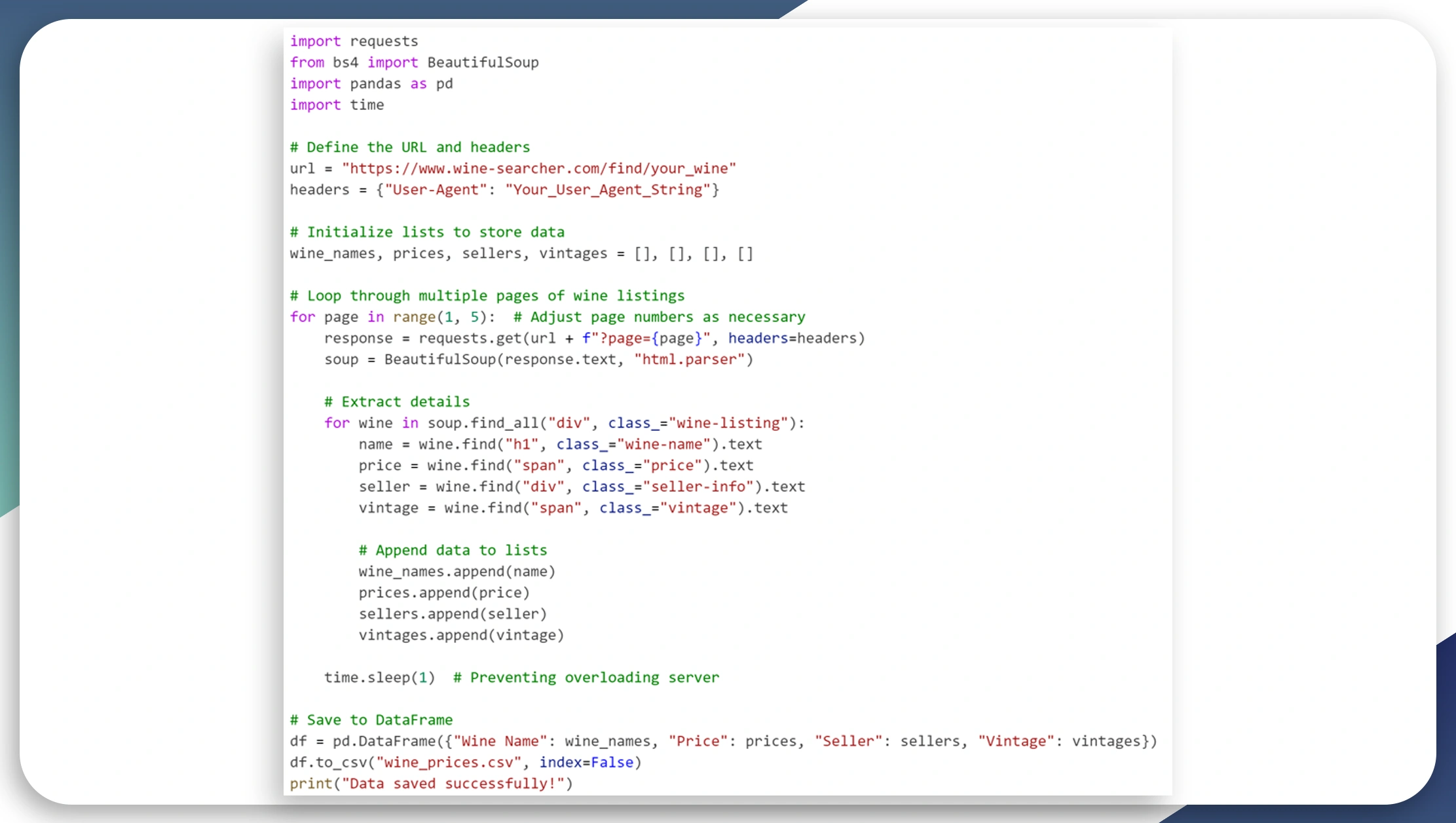Select the headers dictionary definition
The width and height of the screenshot is (1456, 823).
504,189
